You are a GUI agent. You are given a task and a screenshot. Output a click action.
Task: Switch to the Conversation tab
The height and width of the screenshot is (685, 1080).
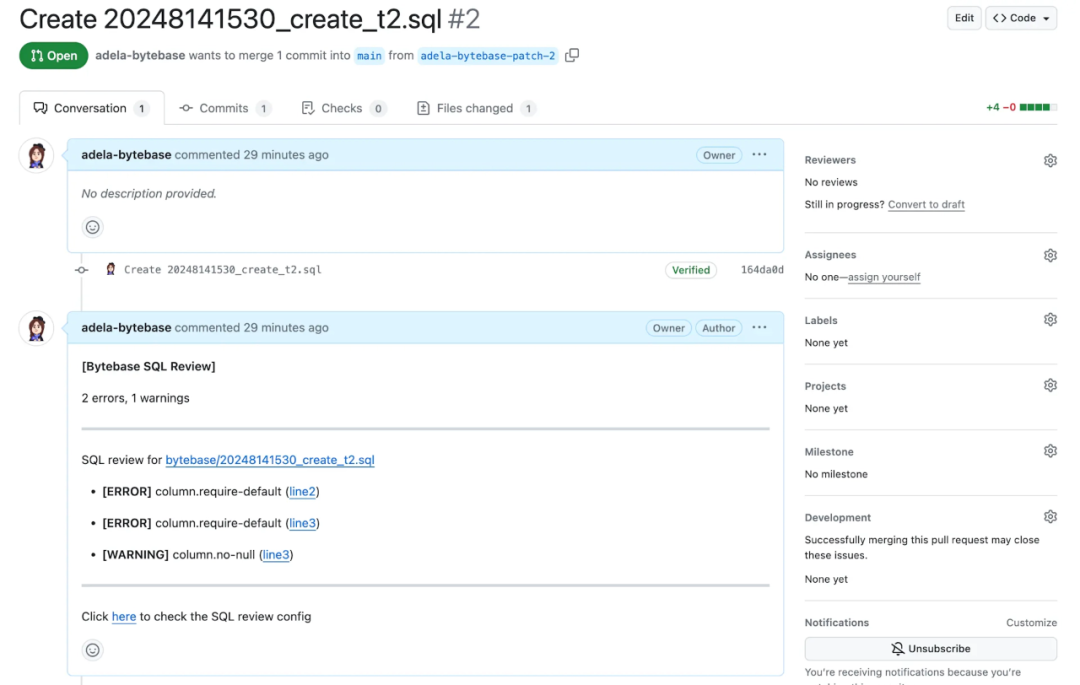tap(92, 108)
